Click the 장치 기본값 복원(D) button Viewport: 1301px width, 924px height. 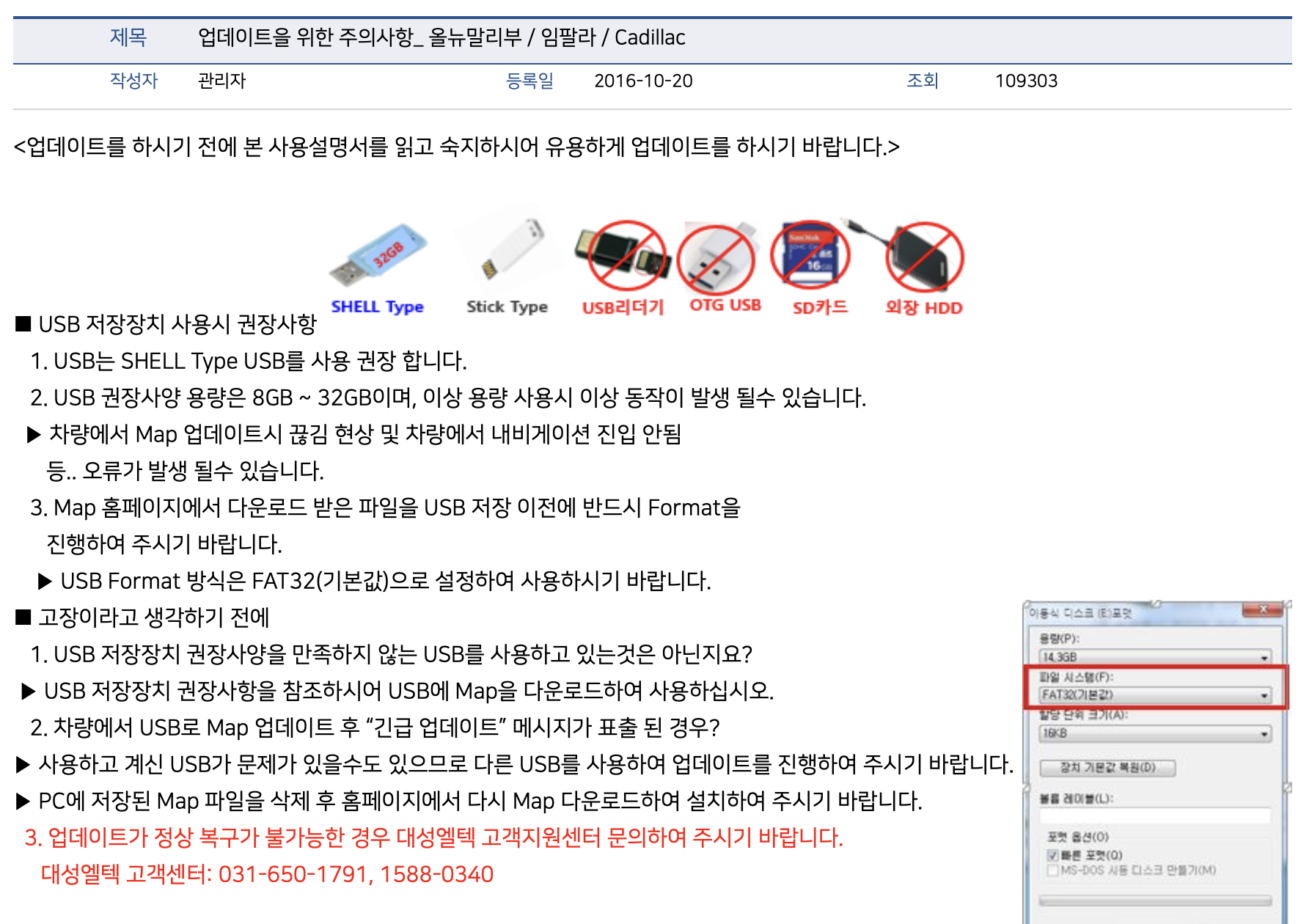(x=1107, y=768)
